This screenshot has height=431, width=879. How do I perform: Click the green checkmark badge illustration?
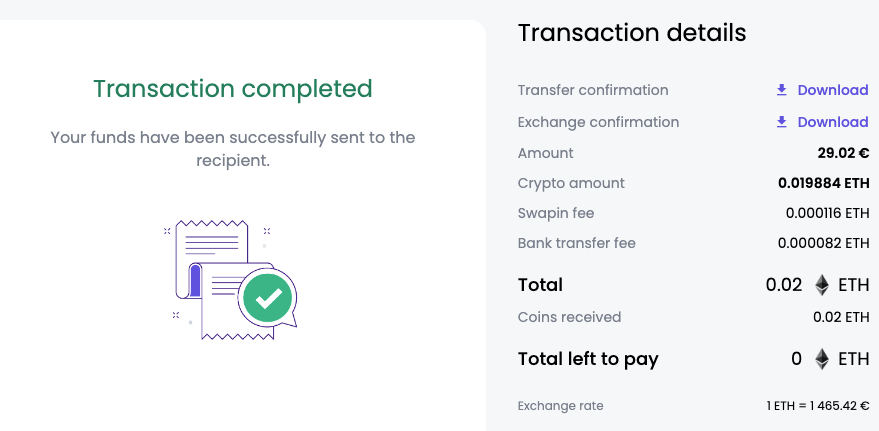tap(268, 298)
